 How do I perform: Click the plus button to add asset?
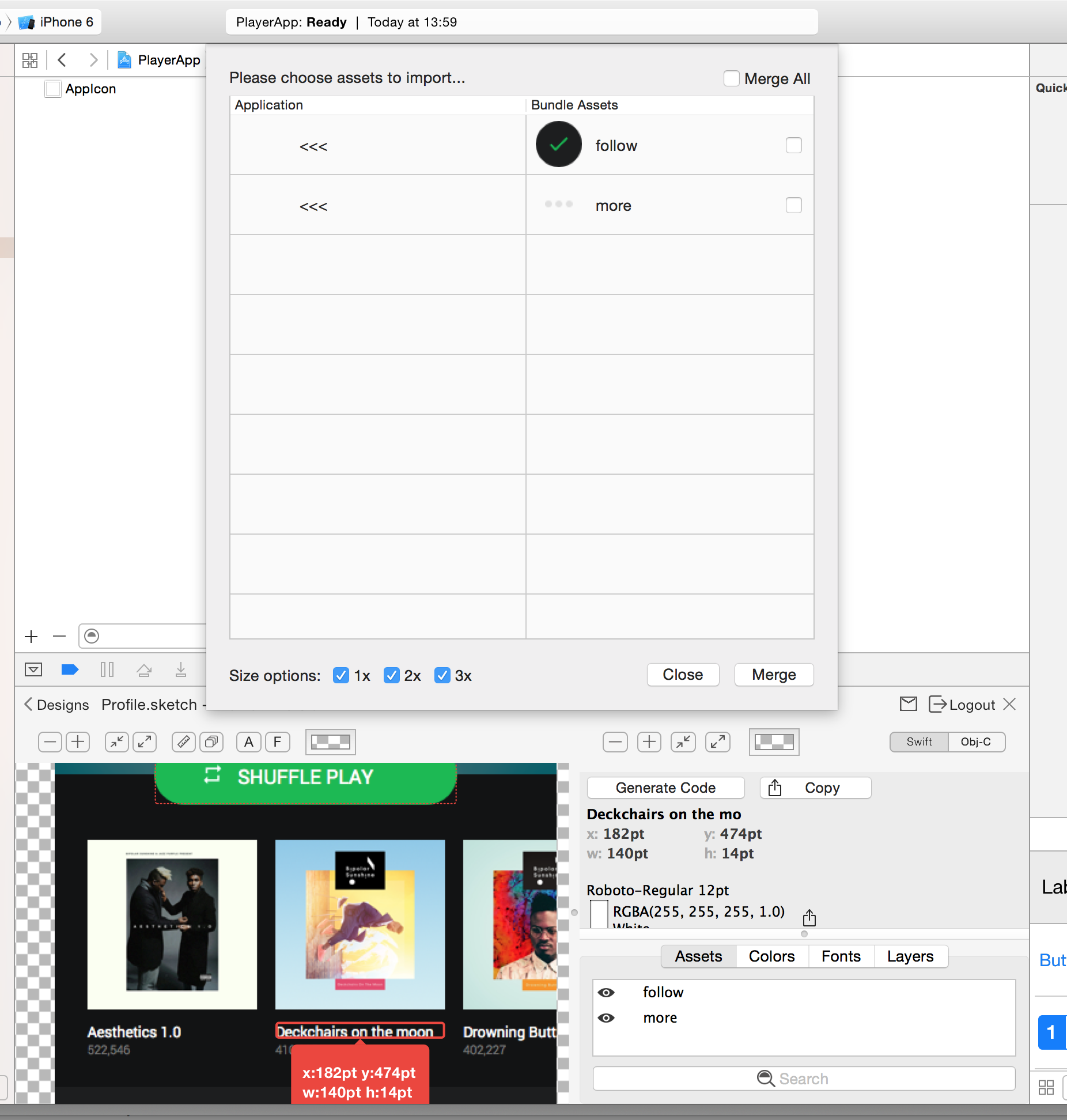pyautogui.click(x=31, y=637)
